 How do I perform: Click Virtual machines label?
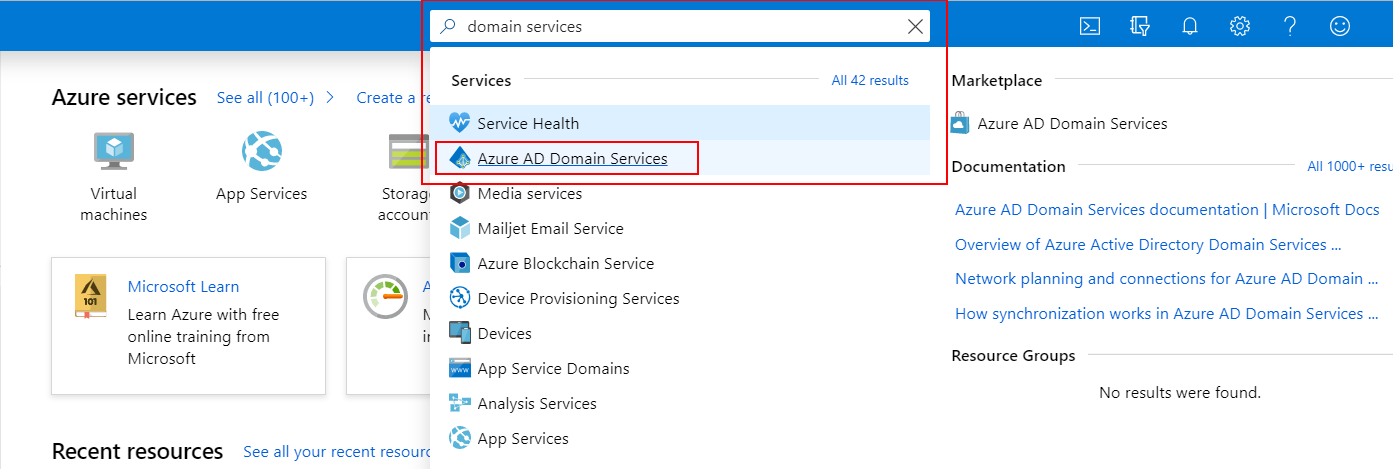tap(113, 204)
